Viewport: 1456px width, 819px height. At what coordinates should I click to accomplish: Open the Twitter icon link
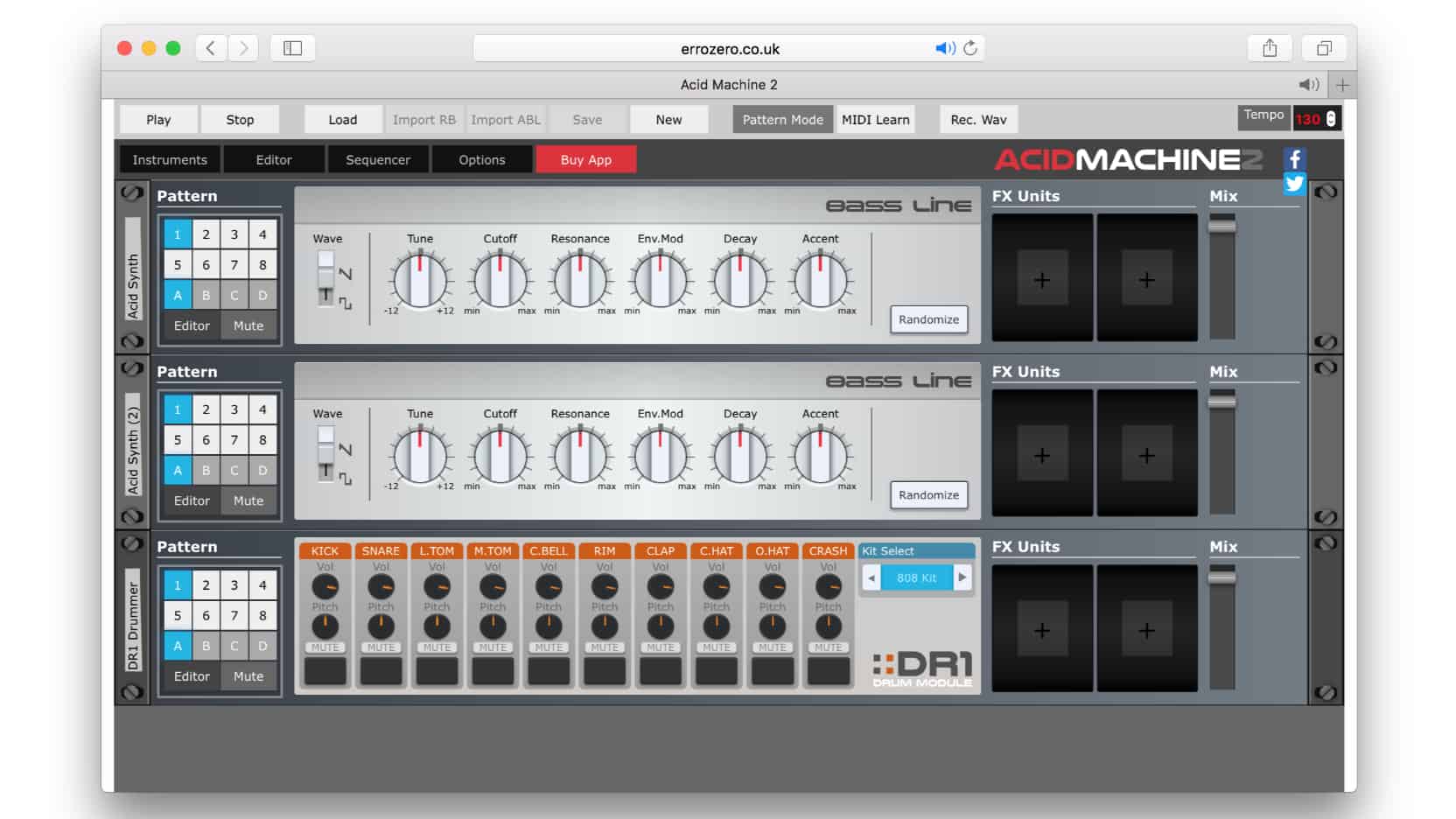click(x=1295, y=184)
